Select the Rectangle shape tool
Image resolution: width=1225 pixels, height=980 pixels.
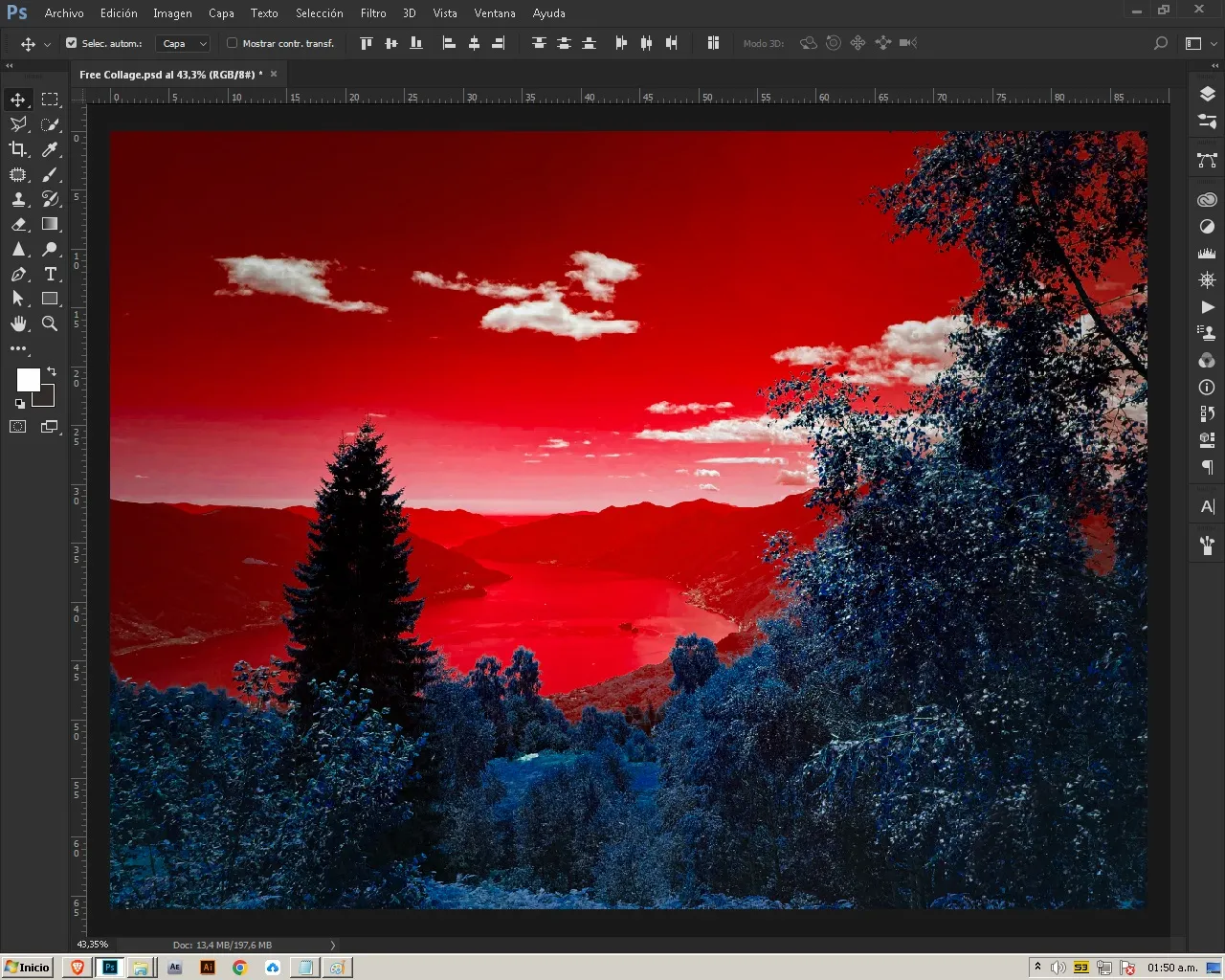tap(50, 299)
